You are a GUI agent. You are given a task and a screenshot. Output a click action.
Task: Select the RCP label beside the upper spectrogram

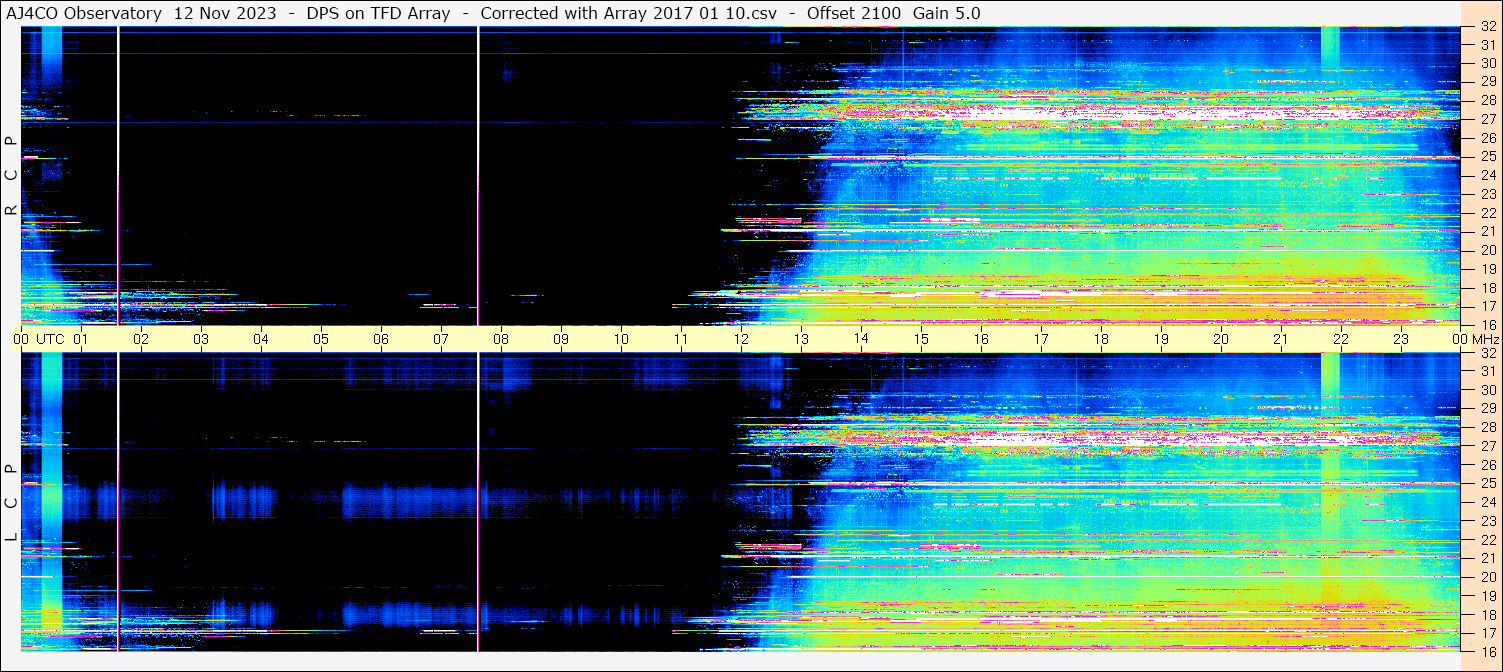11,176
